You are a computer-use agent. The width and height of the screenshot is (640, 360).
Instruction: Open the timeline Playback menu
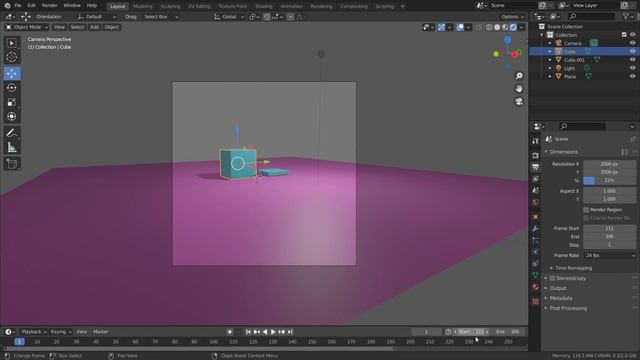click(33, 332)
